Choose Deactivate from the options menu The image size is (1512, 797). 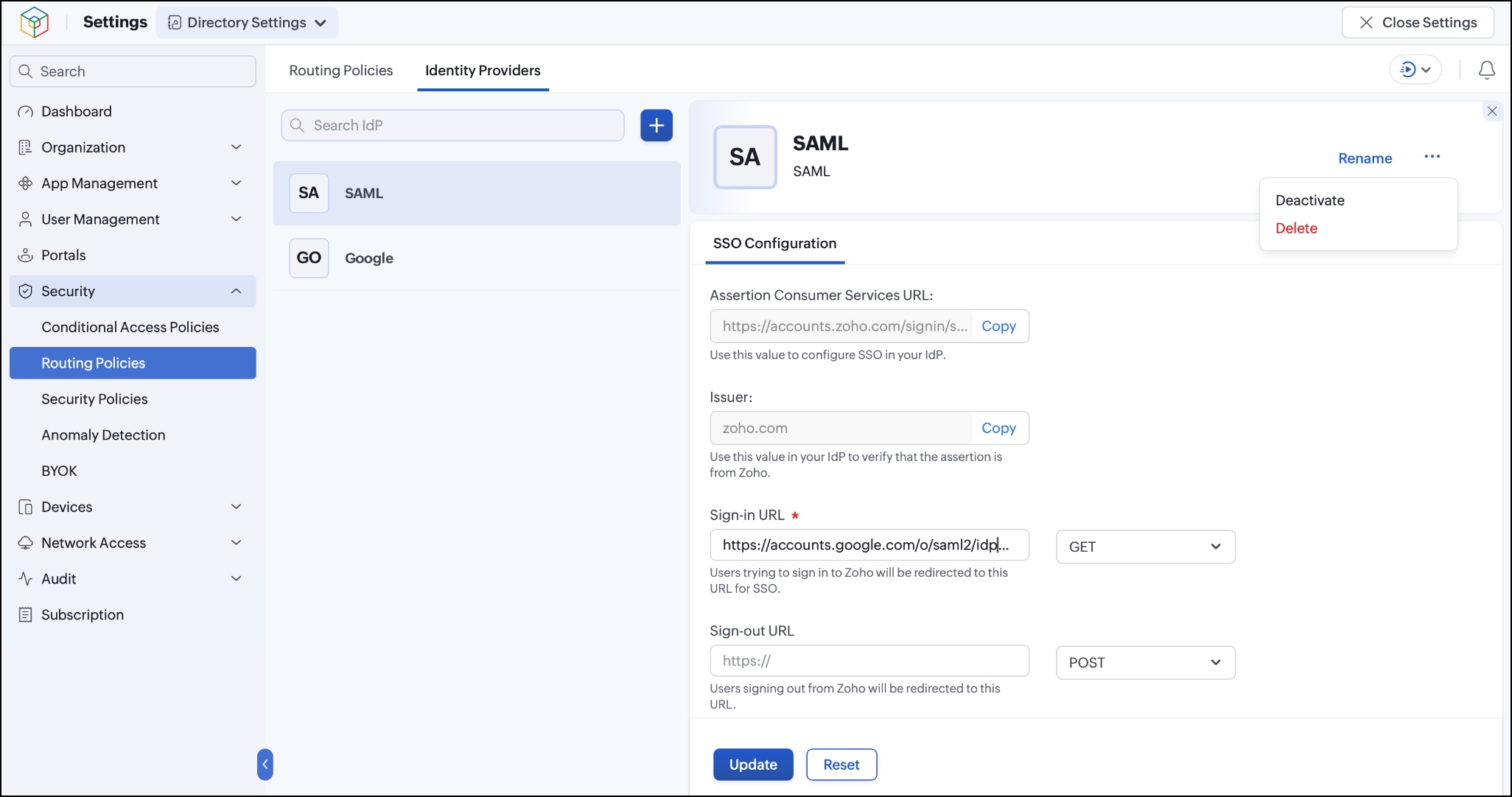click(1310, 200)
